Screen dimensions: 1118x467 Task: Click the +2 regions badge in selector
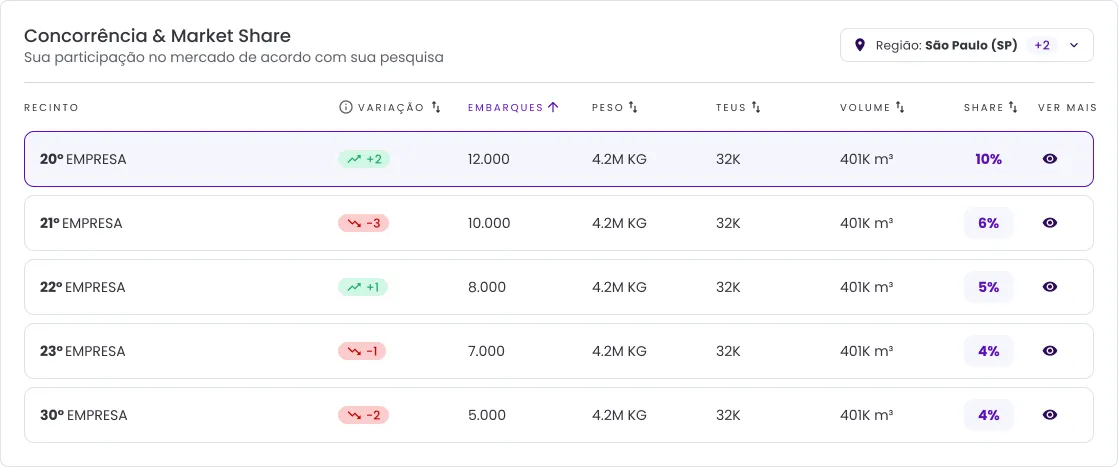coord(1041,45)
